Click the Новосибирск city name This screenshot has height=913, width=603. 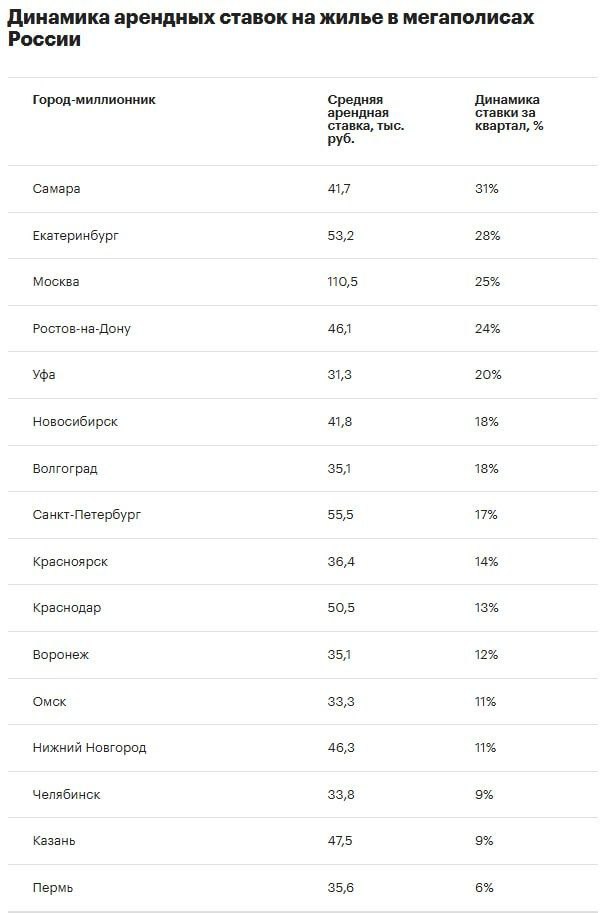[75, 421]
